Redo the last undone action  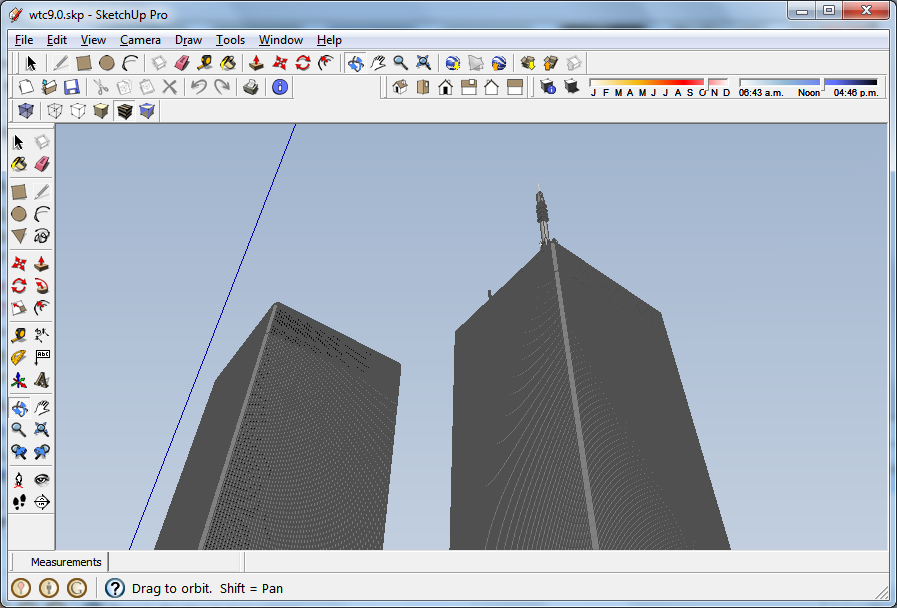click(x=221, y=87)
